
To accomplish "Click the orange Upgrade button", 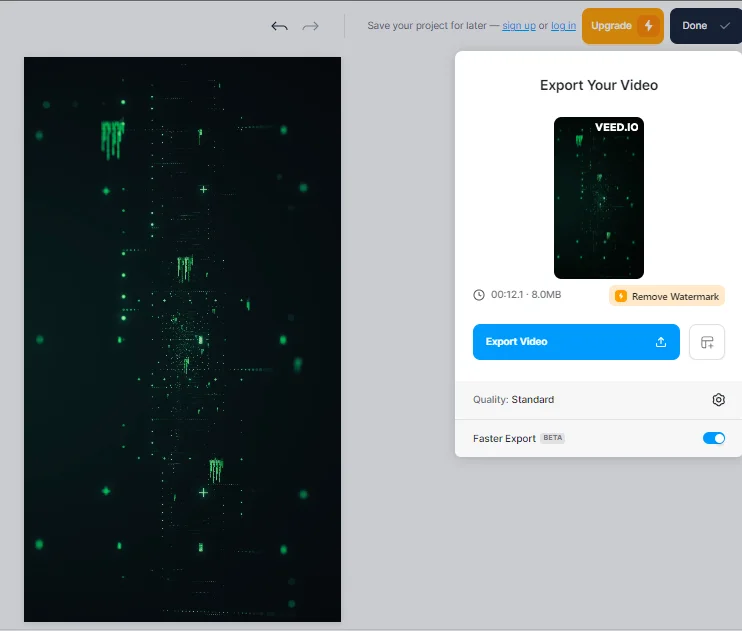I will 623,26.
